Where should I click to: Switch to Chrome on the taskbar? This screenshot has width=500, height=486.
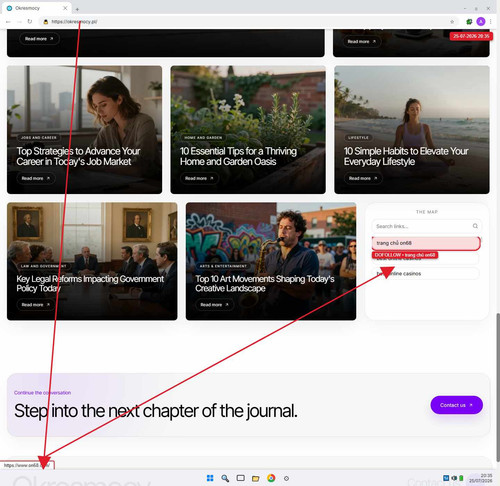click(x=271, y=478)
